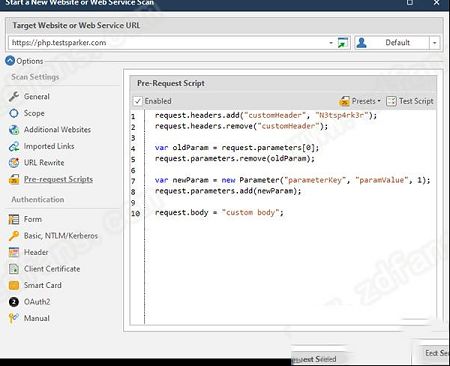This screenshot has width=450, height=366.
Task: Click the OAuth2 icon
Action: pos(14,302)
